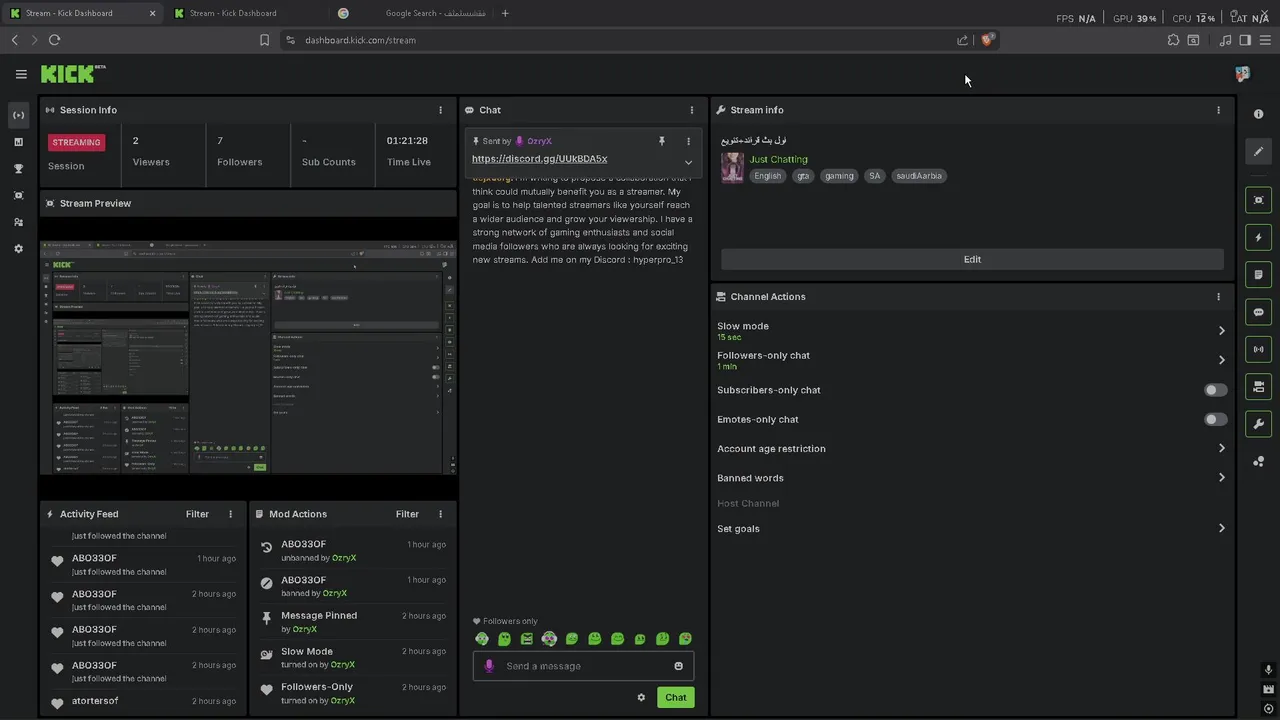Open pinned message three-dot menu

click(688, 141)
